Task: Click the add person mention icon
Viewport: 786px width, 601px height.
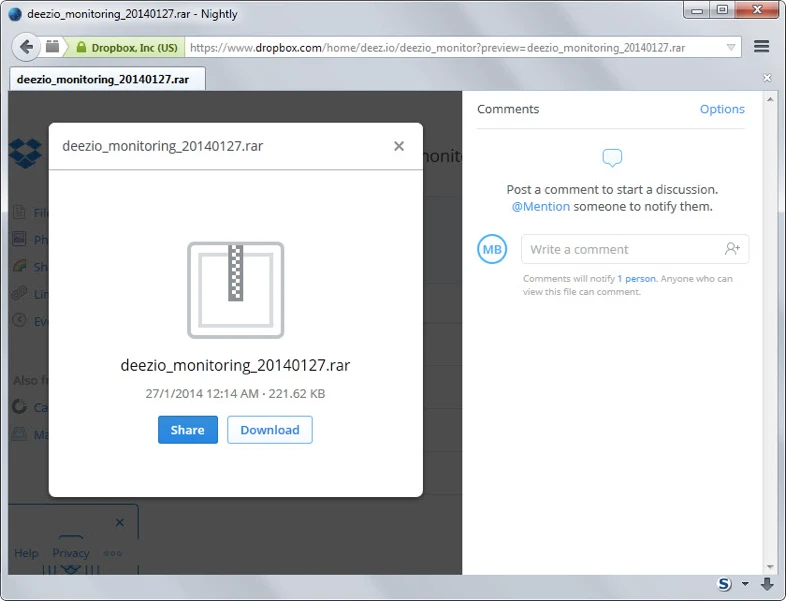Action: tap(733, 249)
